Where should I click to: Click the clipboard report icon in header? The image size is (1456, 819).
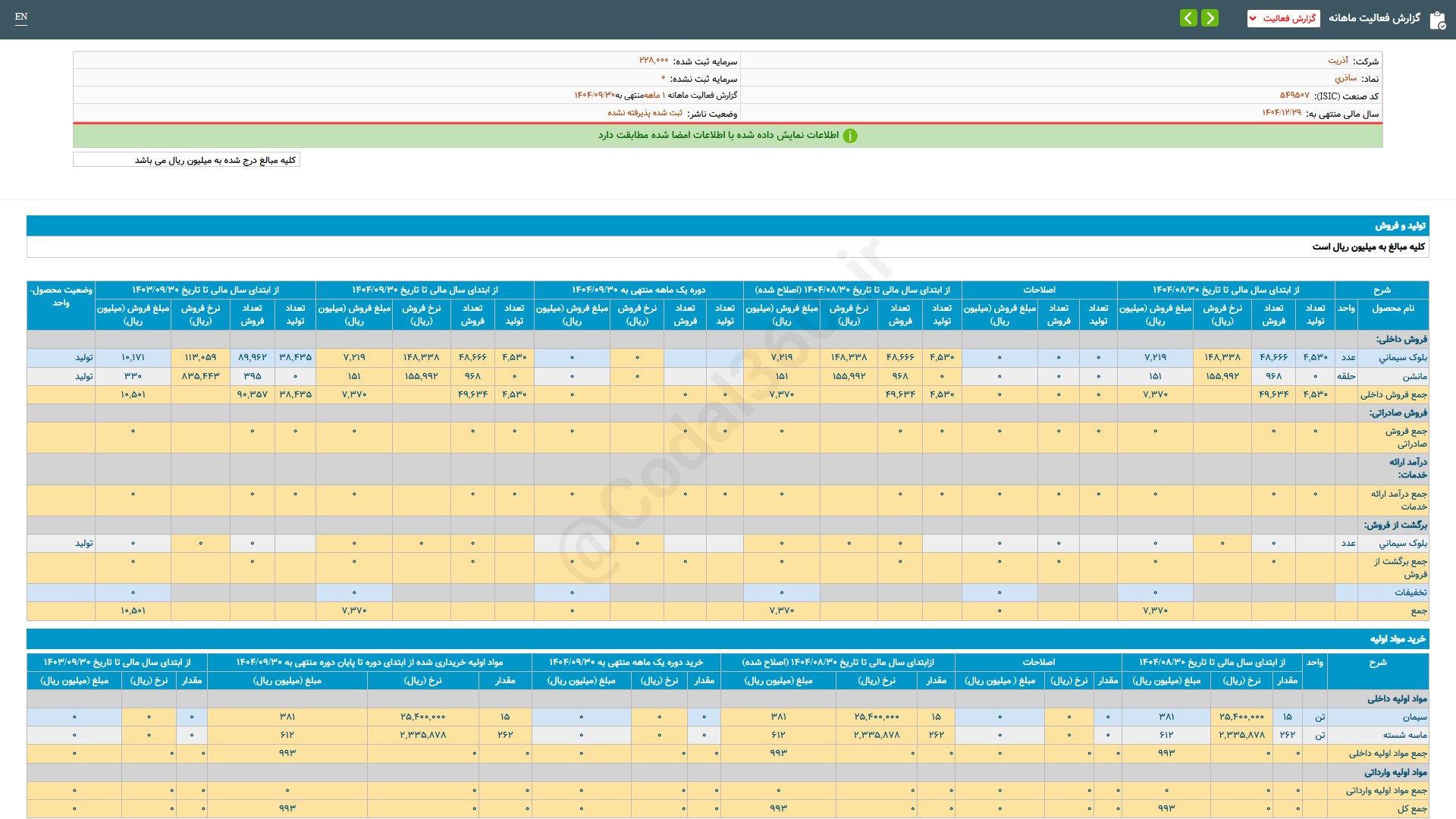(x=1437, y=20)
